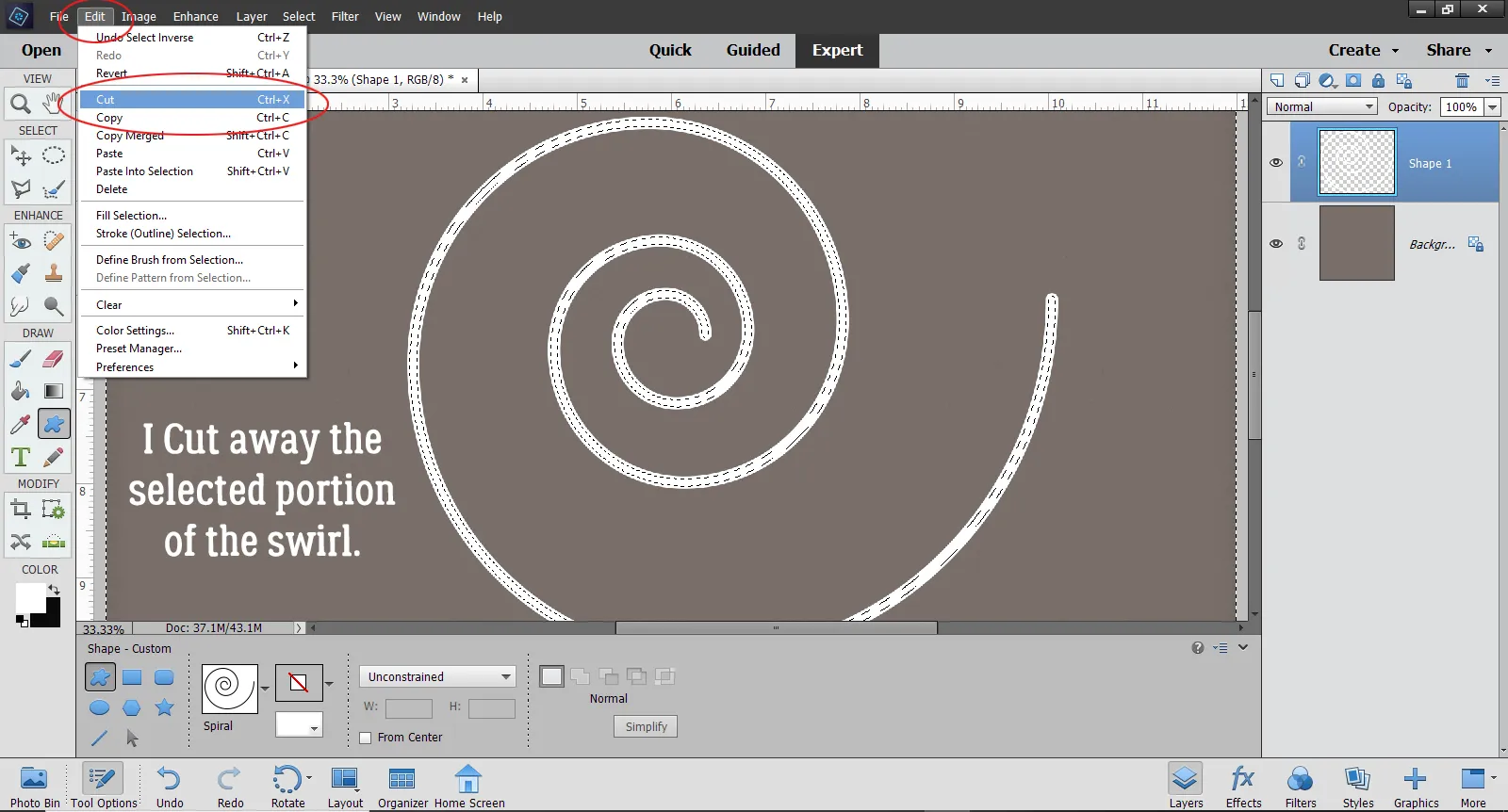Click the Open button
This screenshot has height=812, width=1508.
41,50
